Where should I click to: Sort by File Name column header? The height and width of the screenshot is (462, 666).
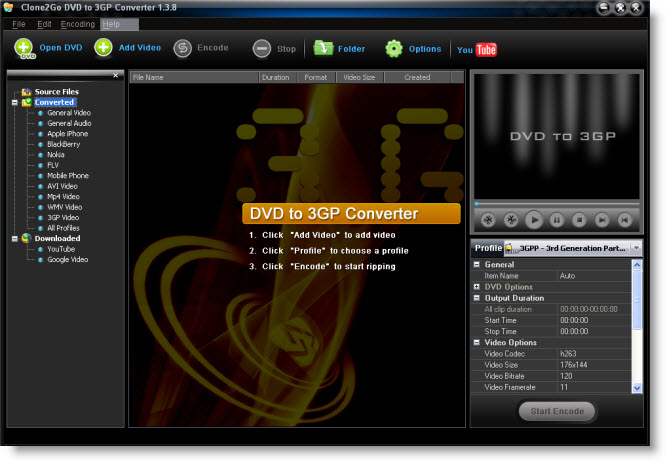tap(194, 77)
